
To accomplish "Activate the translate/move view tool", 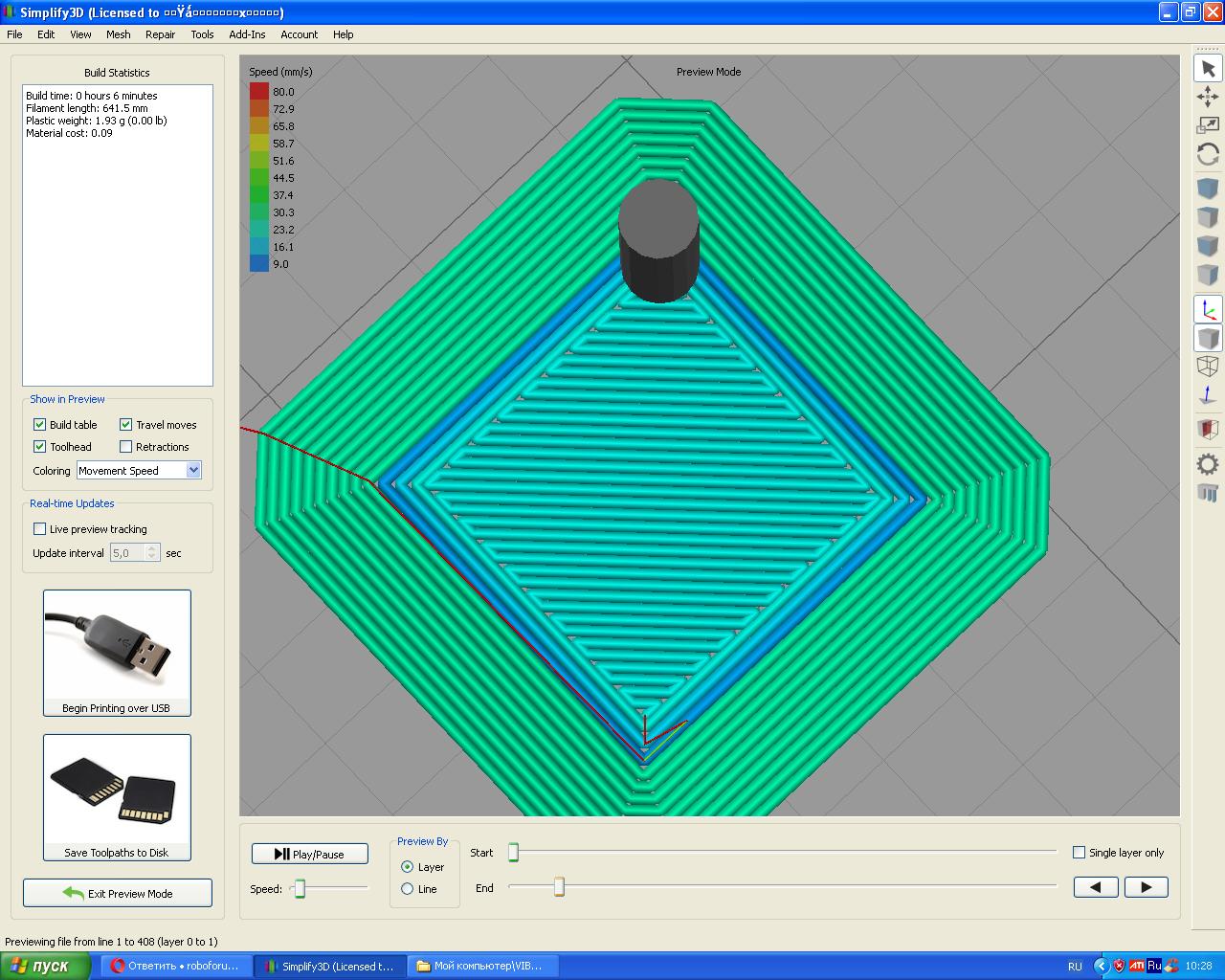I will 1208,97.
